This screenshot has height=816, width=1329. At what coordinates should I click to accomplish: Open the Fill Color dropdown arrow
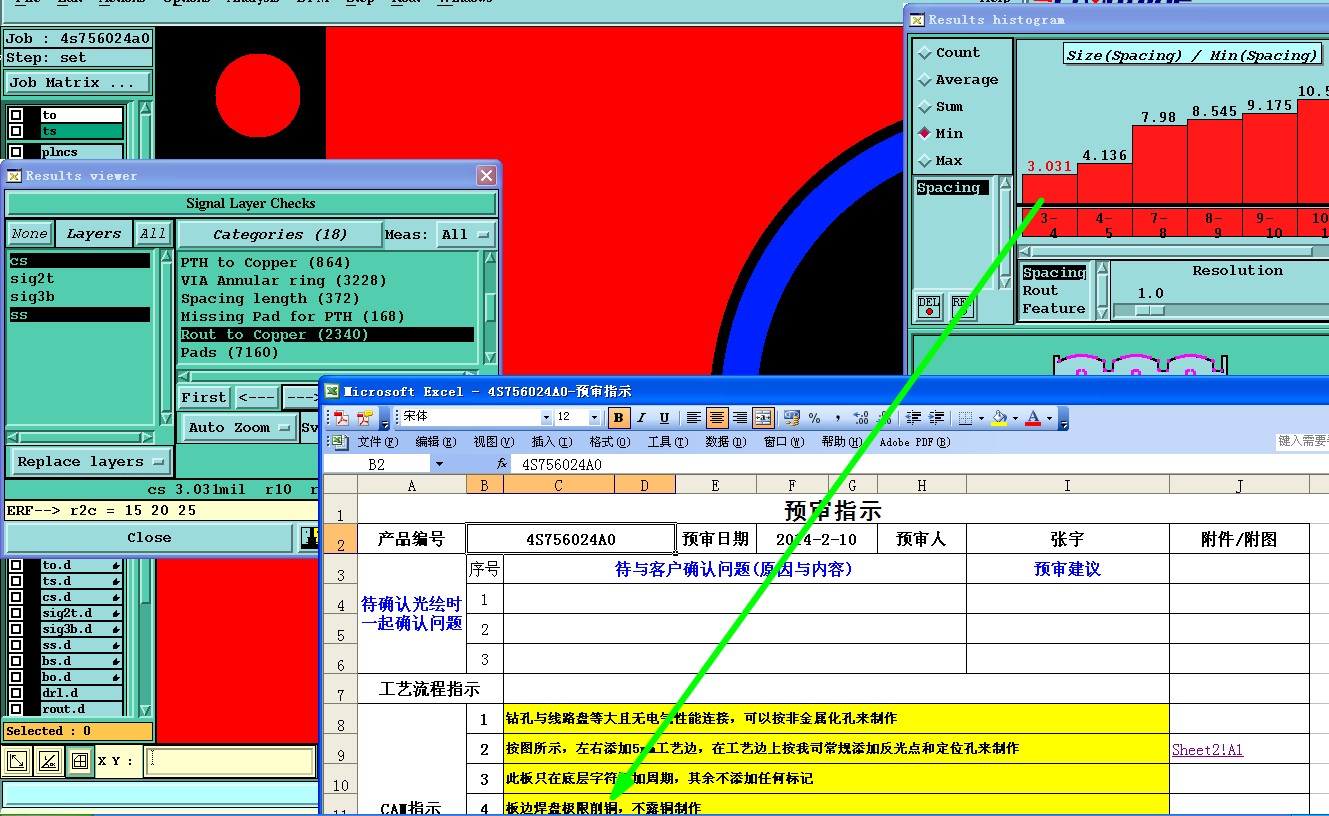[x=1015, y=418]
